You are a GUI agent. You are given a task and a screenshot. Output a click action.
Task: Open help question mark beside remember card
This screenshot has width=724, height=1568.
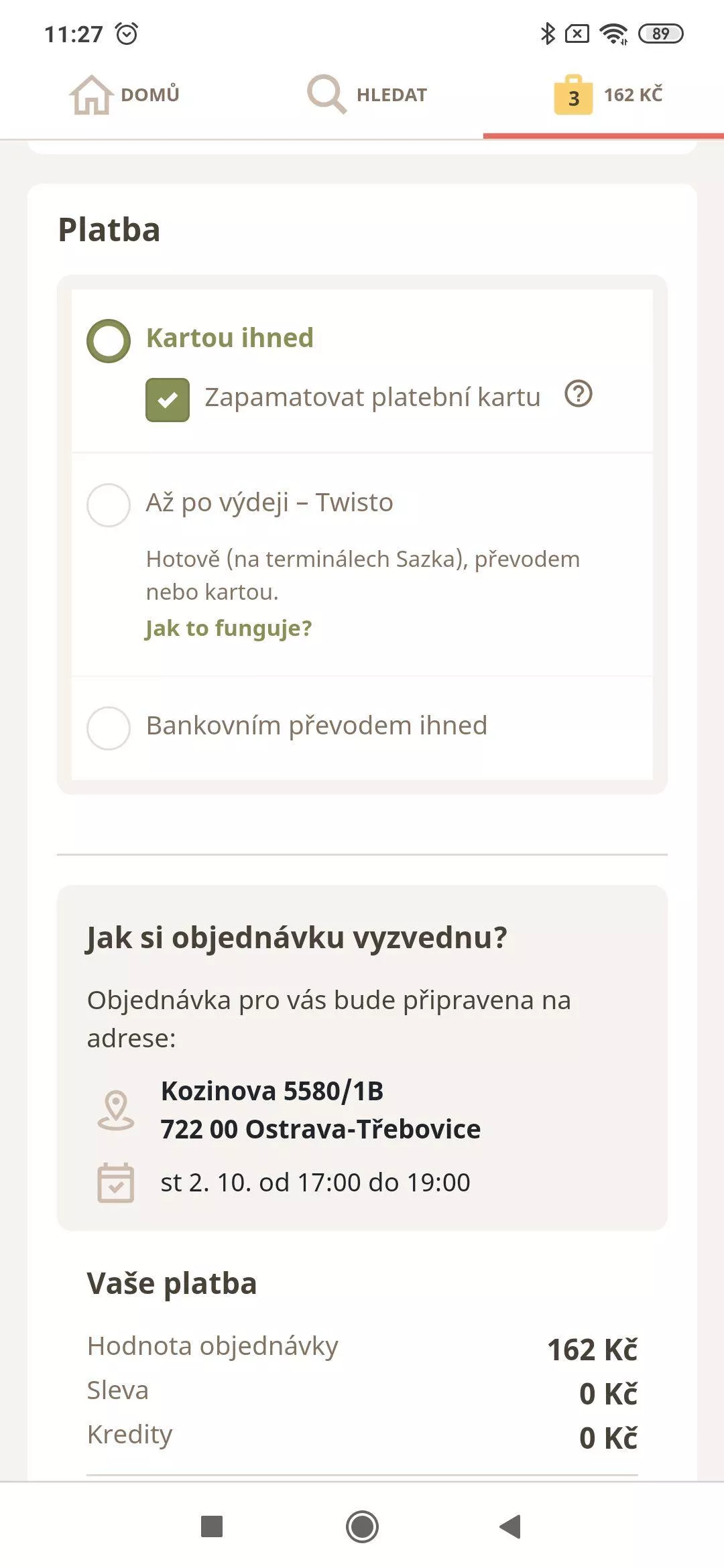[x=579, y=394]
